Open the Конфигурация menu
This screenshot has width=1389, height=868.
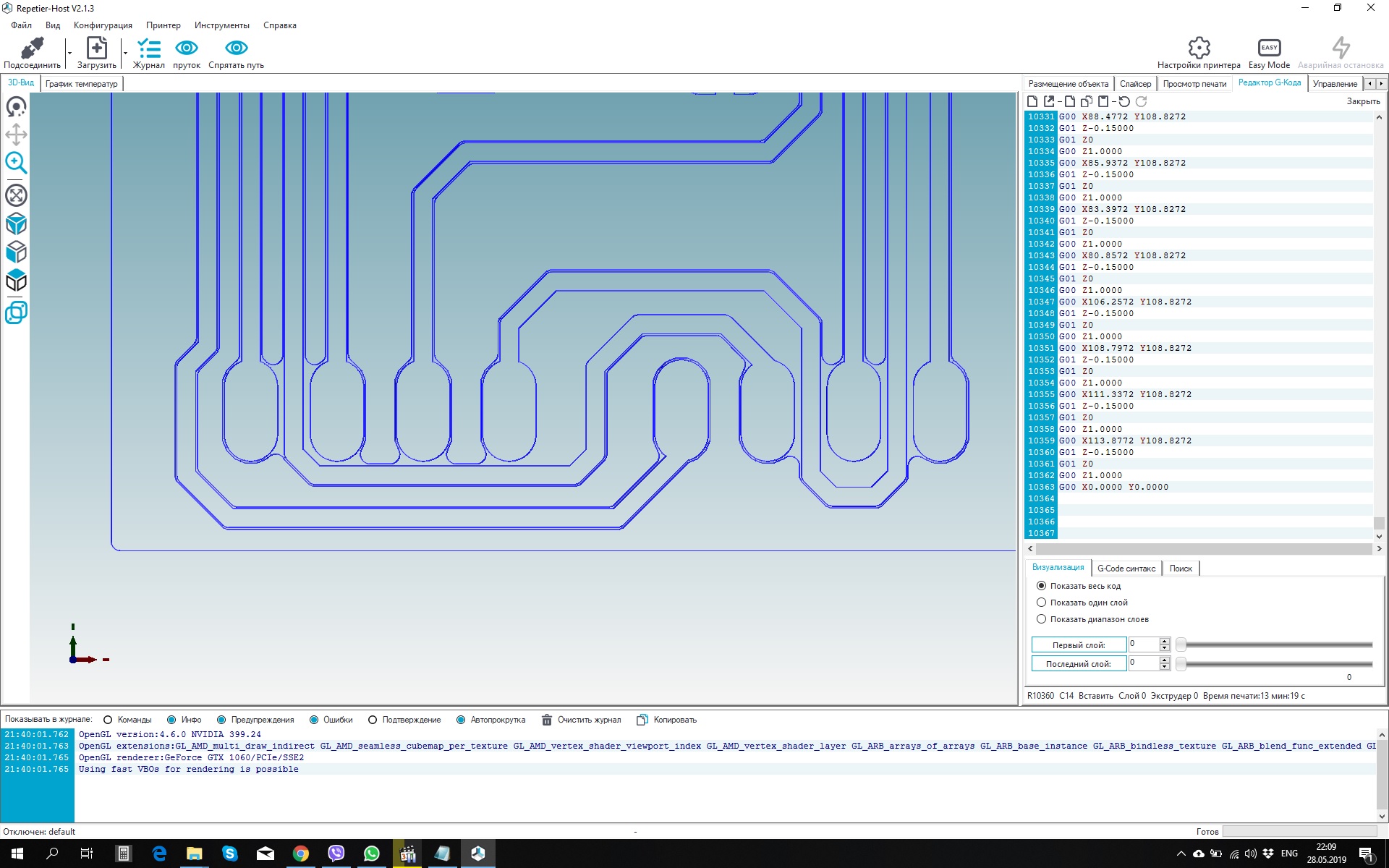pyautogui.click(x=103, y=25)
